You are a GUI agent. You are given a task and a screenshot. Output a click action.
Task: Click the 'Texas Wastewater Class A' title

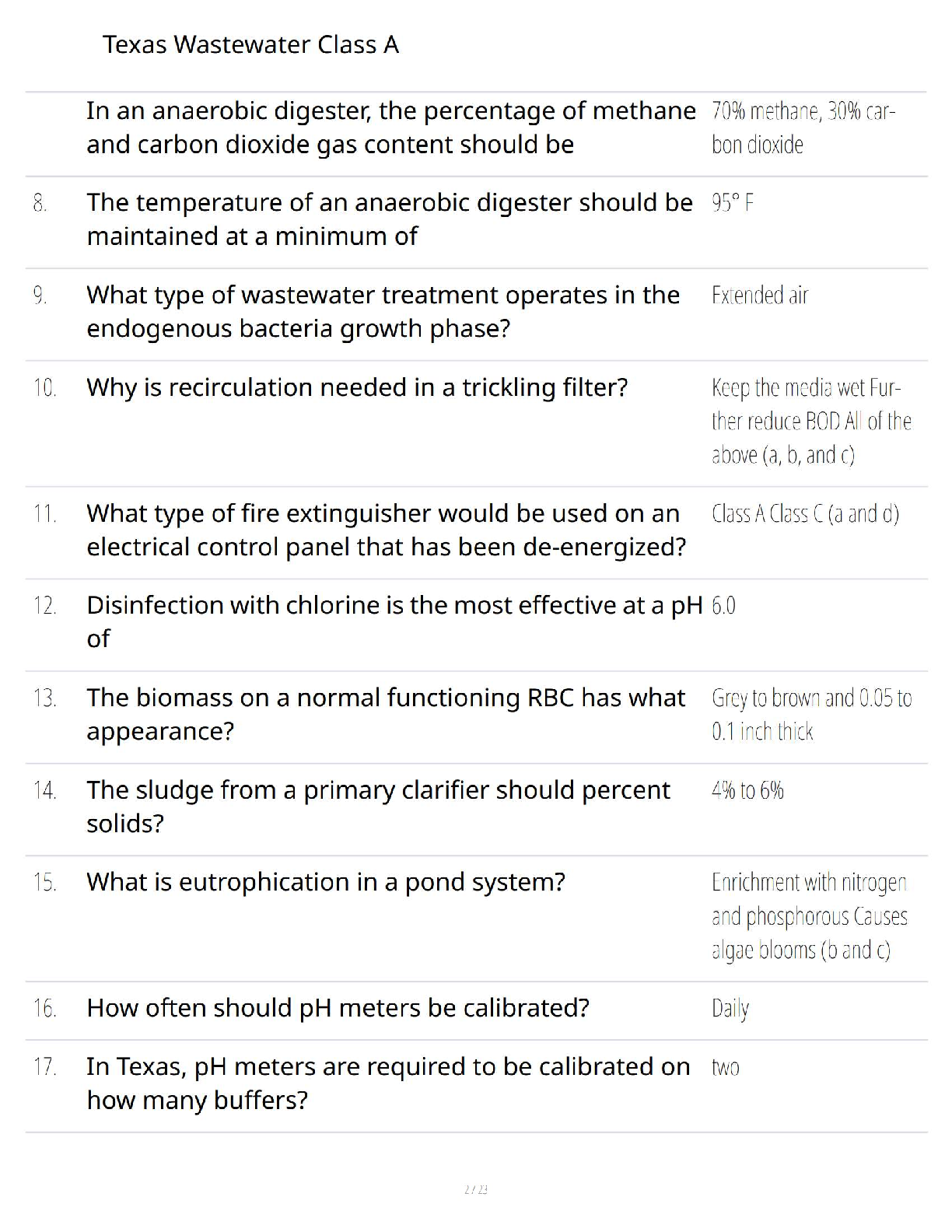pyautogui.click(x=250, y=44)
